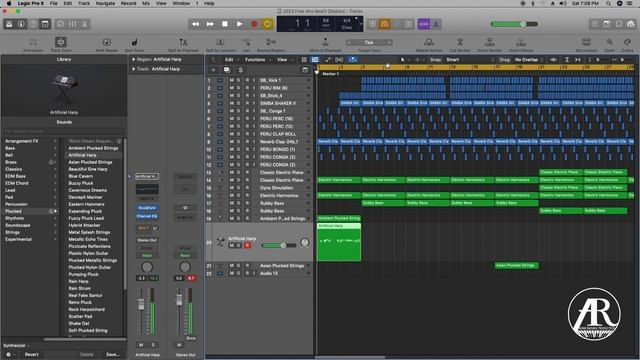640x360 pixels.
Task: Open the Channel EQ plug-in slot
Action: coord(147,216)
